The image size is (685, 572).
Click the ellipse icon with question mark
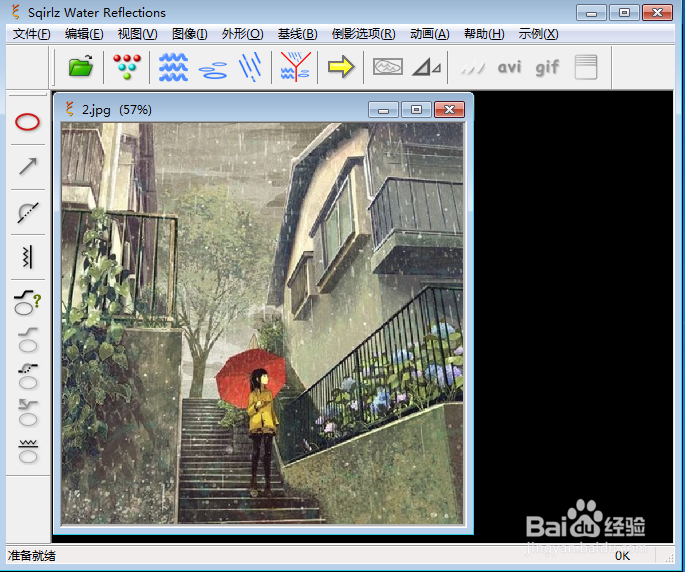coord(28,302)
